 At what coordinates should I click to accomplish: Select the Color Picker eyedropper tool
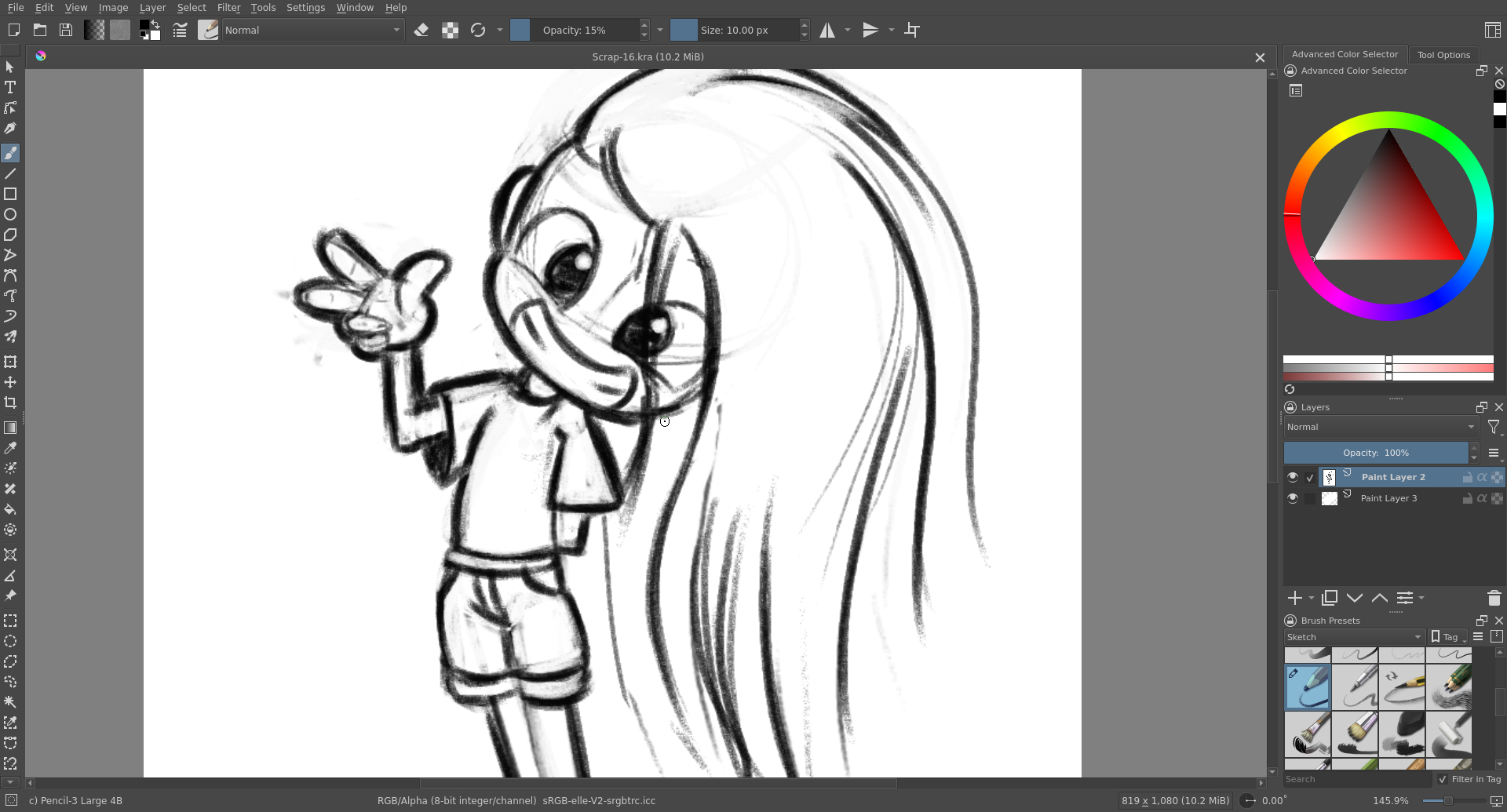click(x=10, y=448)
